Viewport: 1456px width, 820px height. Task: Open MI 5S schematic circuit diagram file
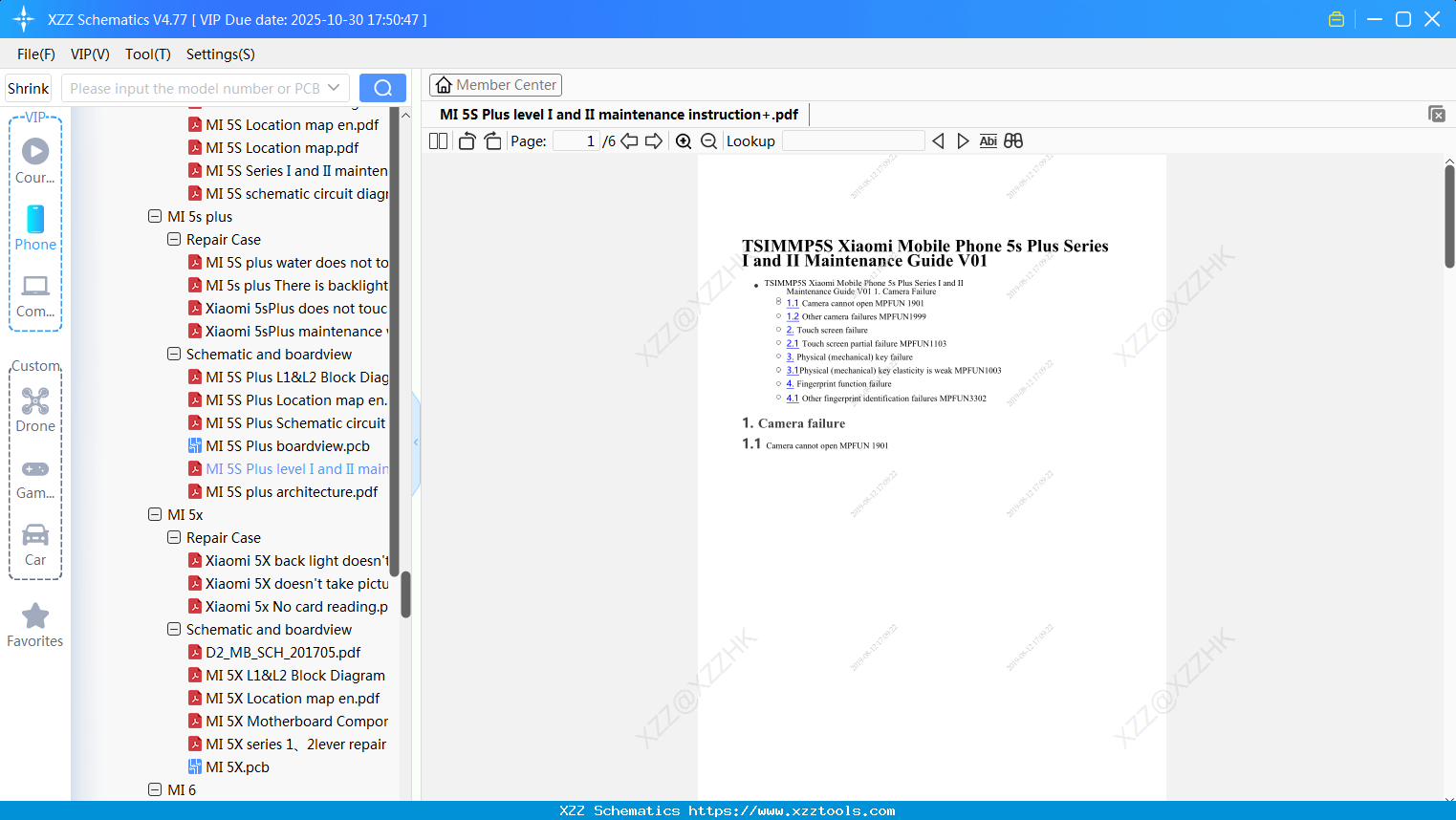(289, 193)
